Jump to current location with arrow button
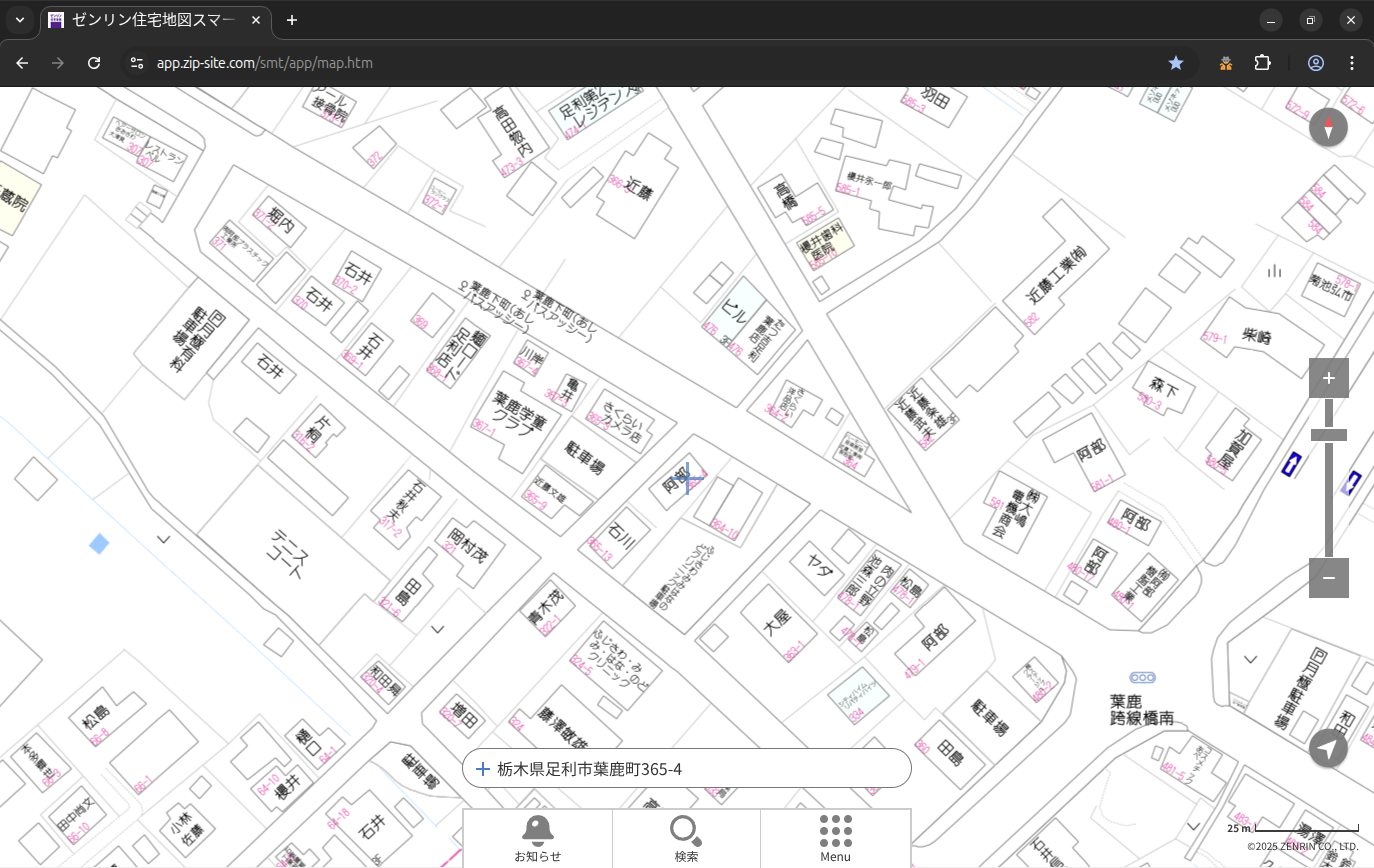This screenshot has width=1374, height=868. (1328, 748)
